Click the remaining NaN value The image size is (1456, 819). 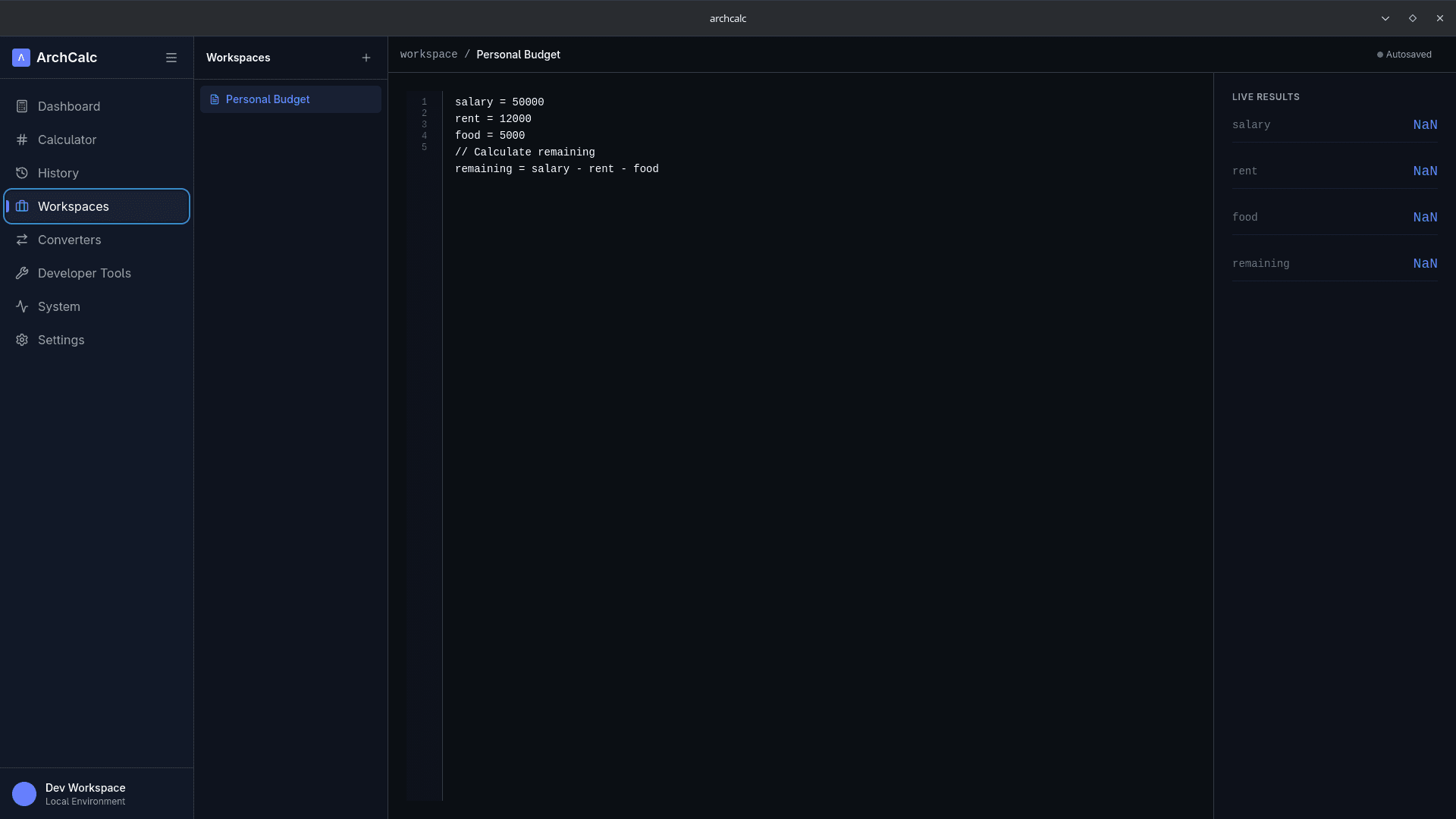tap(1425, 264)
